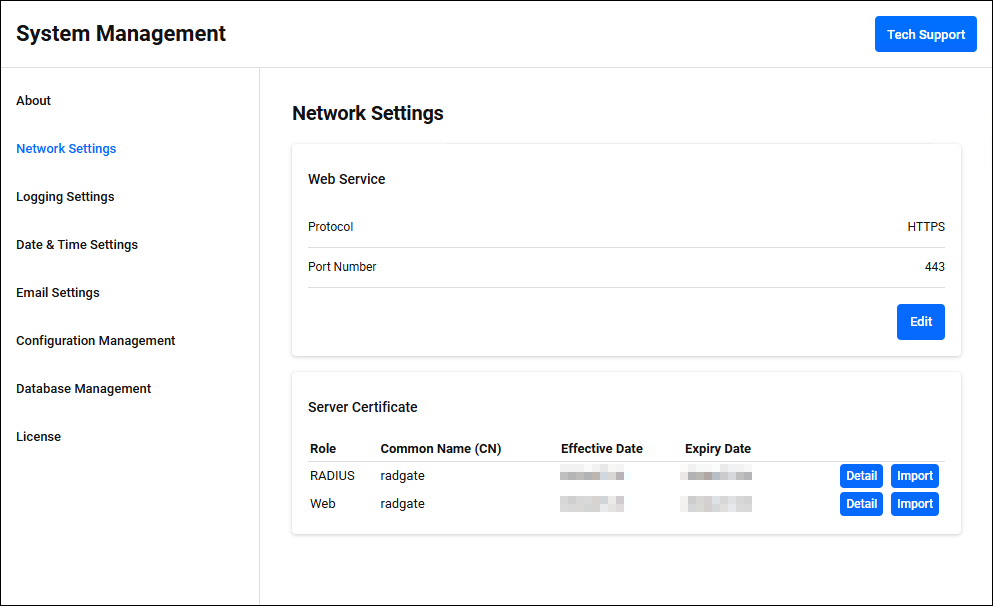Screen dimensions: 993x606
Task: Show Detail for the Web certificate
Action: [861, 504]
